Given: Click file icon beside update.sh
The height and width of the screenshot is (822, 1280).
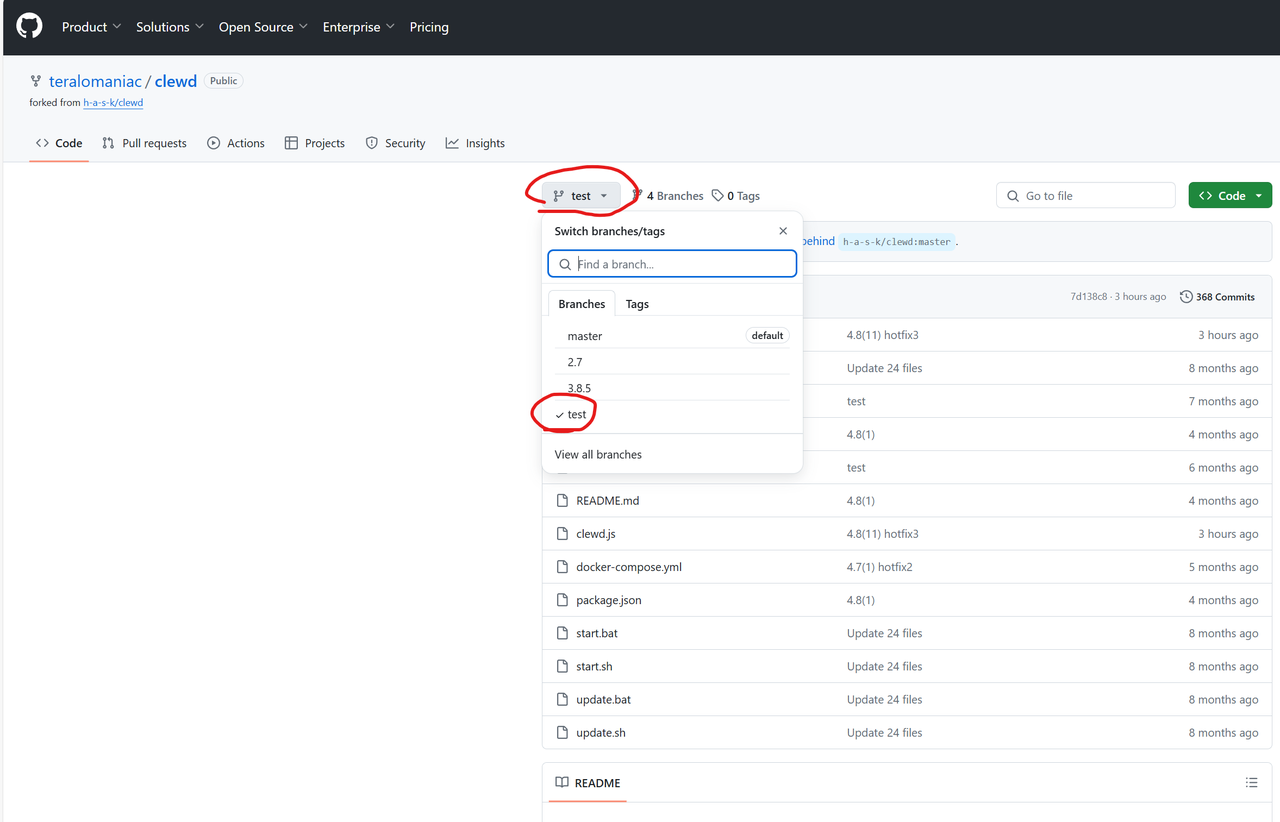Looking at the screenshot, I should coord(562,732).
